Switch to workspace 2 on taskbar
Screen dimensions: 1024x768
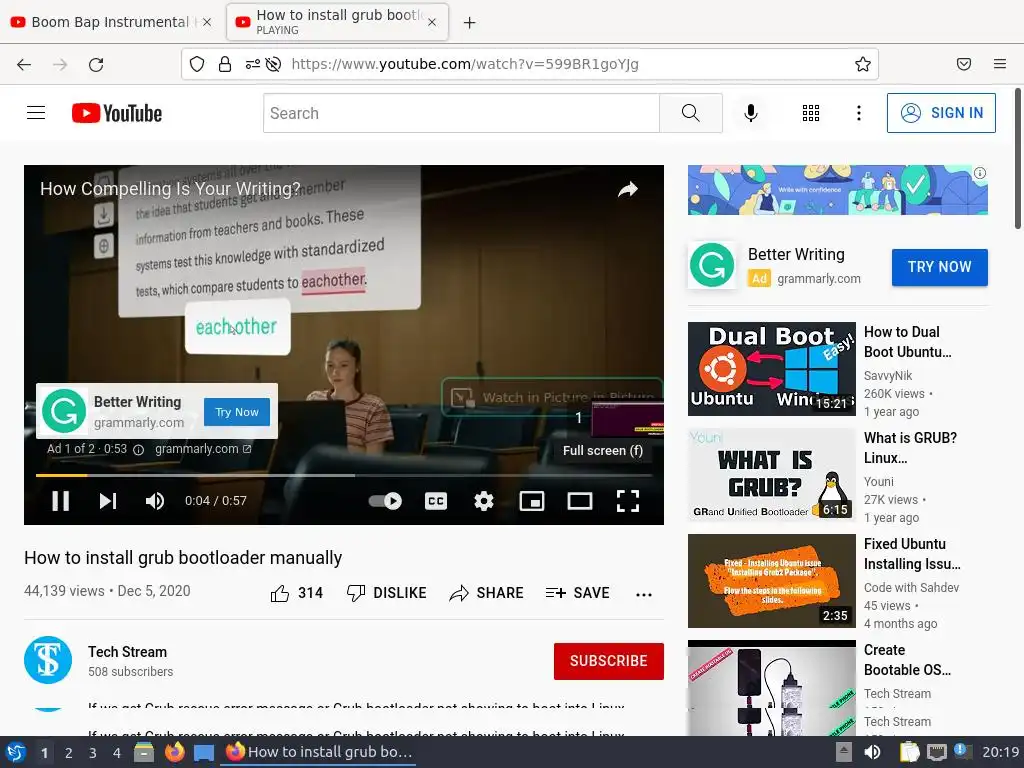pyautogui.click(x=69, y=753)
